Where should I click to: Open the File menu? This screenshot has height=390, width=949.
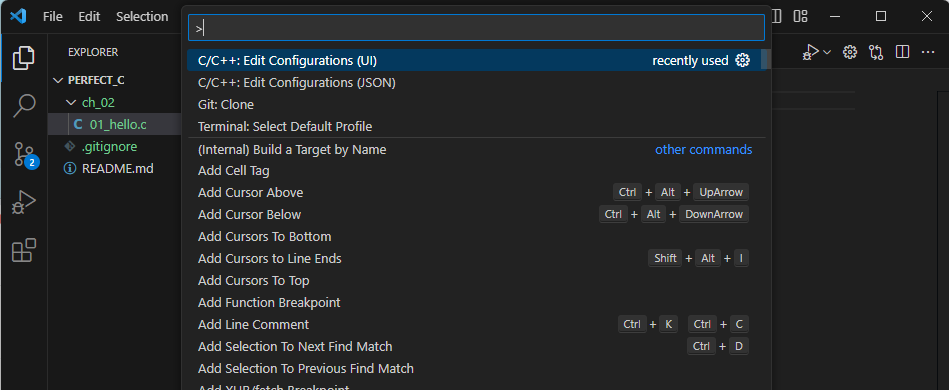(53, 16)
